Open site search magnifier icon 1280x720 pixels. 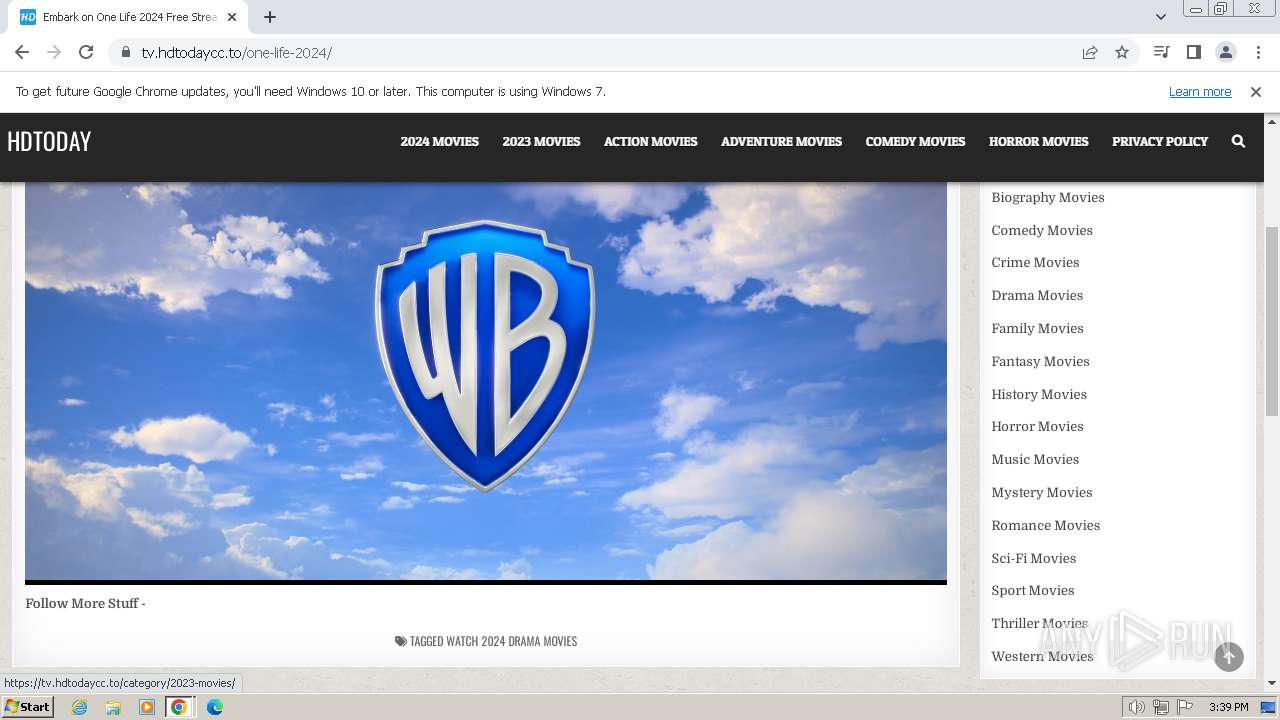pos(1238,141)
